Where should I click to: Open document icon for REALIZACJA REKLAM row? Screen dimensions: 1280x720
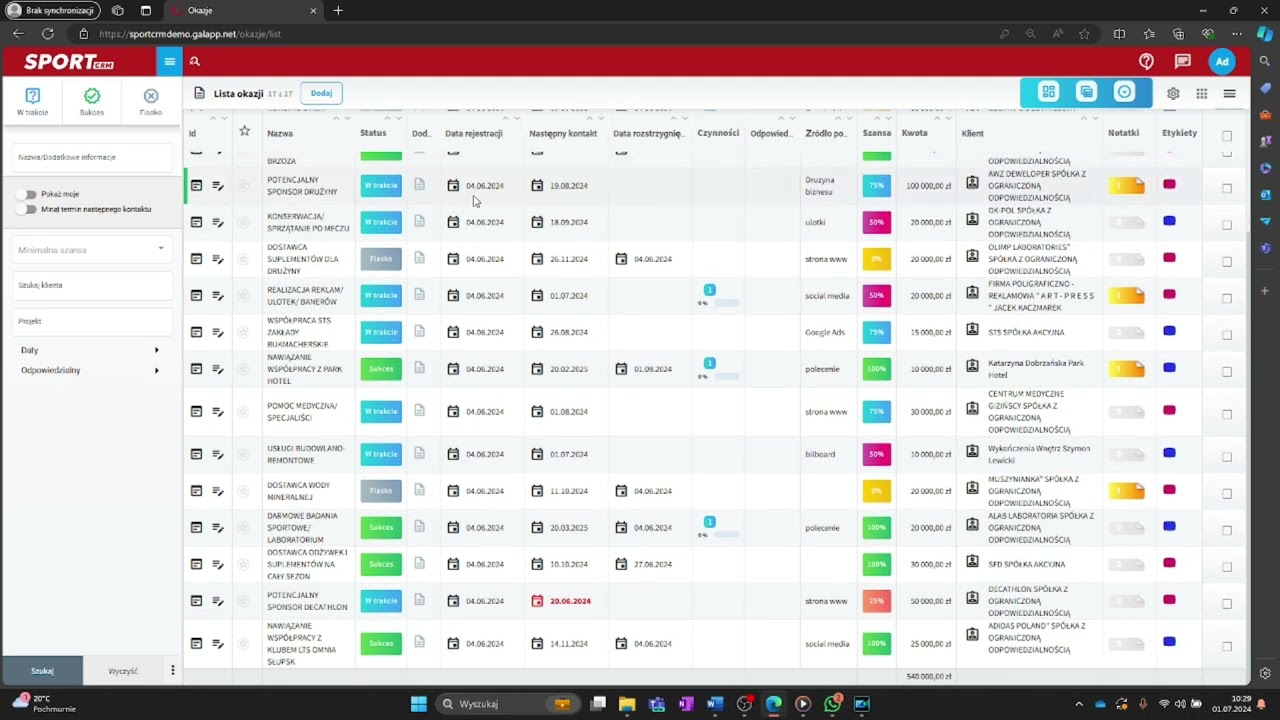[x=419, y=295]
